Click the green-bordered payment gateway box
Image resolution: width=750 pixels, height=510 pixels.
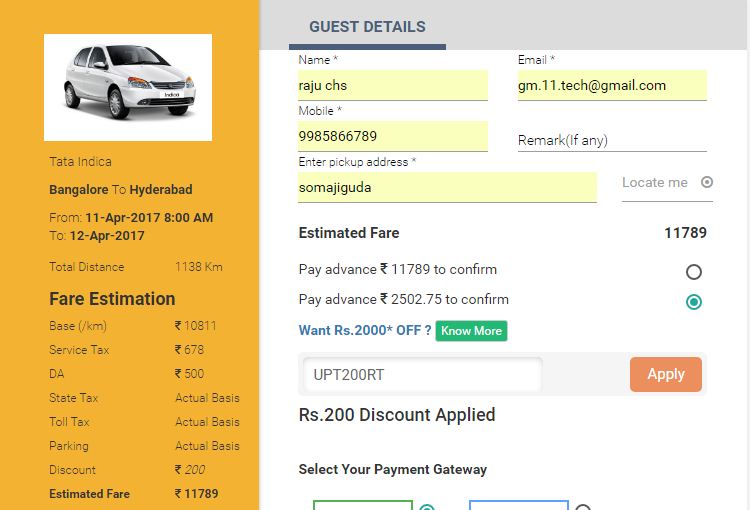coord(362,504)
